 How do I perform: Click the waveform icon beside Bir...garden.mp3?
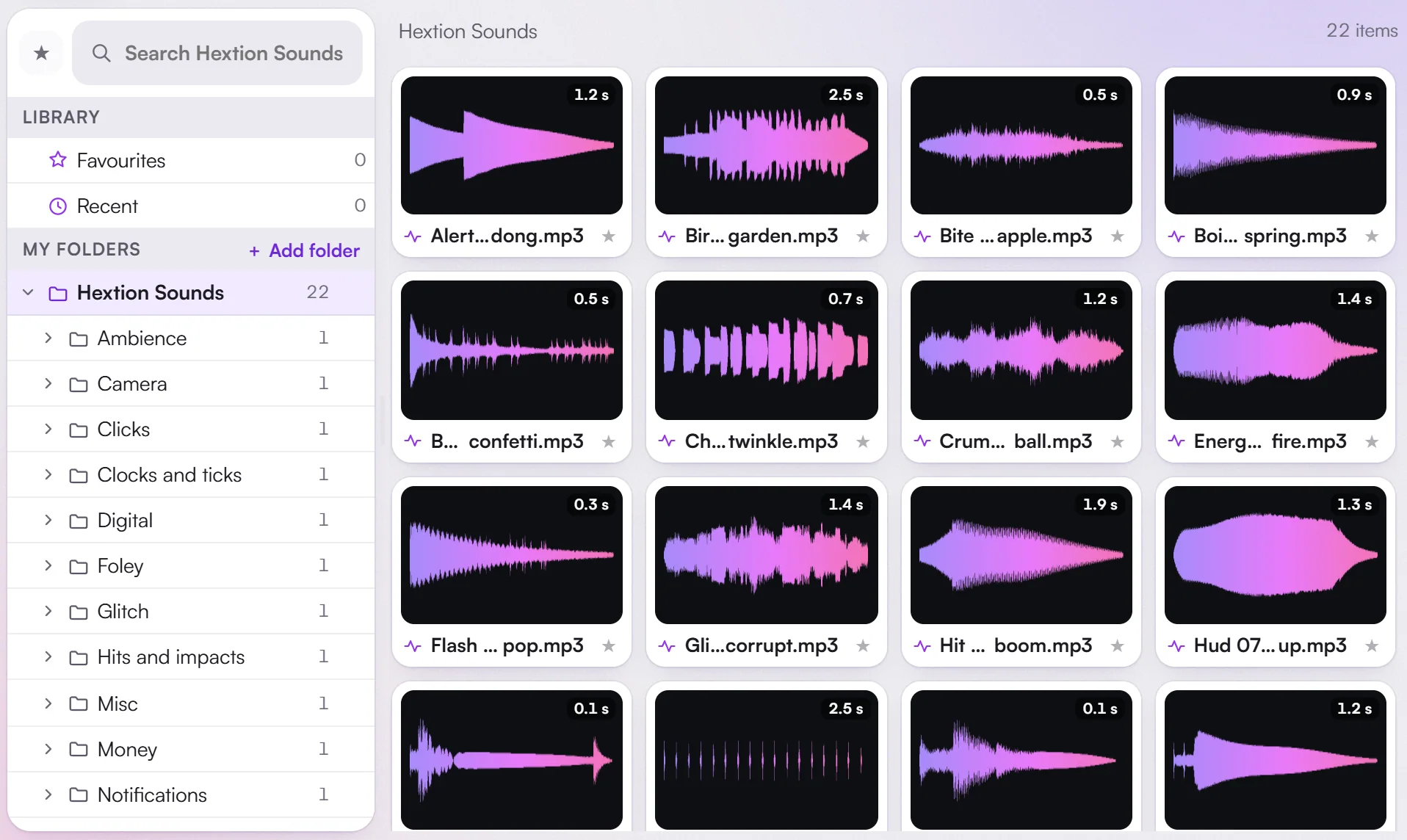click(667, 236)
